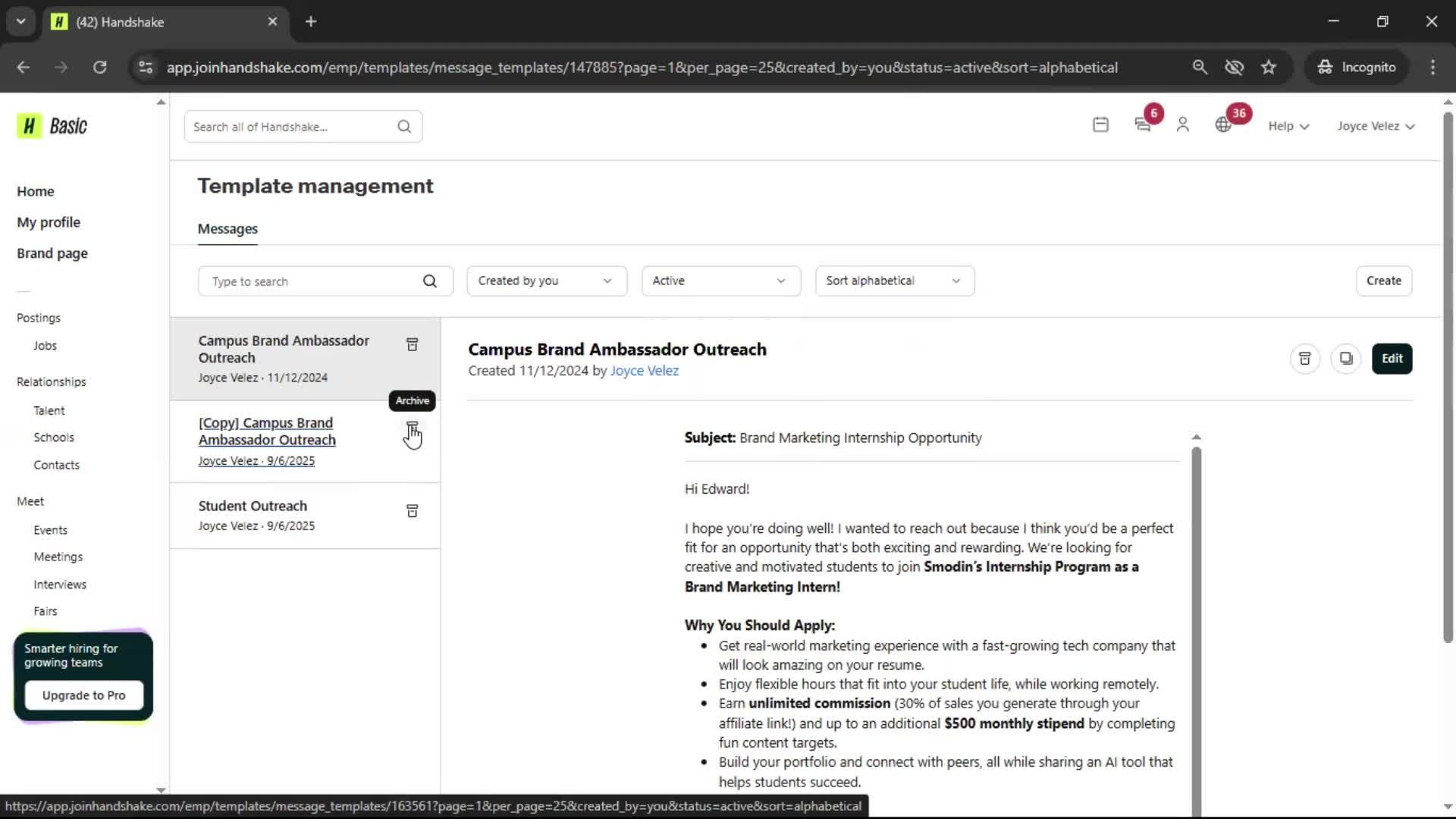Open My profile in sidebar
1456x819 pixels.
click(x=49, y=222)
